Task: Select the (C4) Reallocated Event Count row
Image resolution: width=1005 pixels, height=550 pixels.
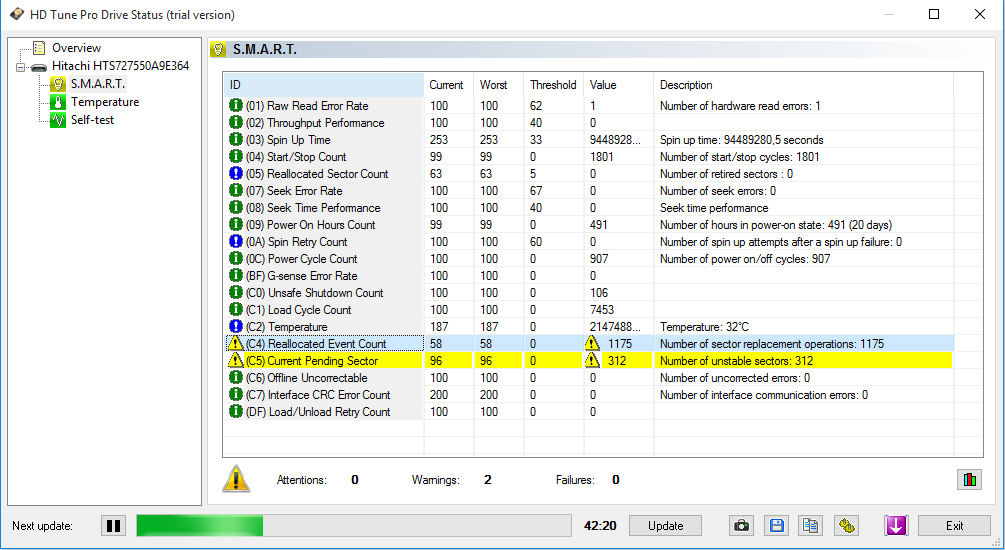Action: [588, 344]
